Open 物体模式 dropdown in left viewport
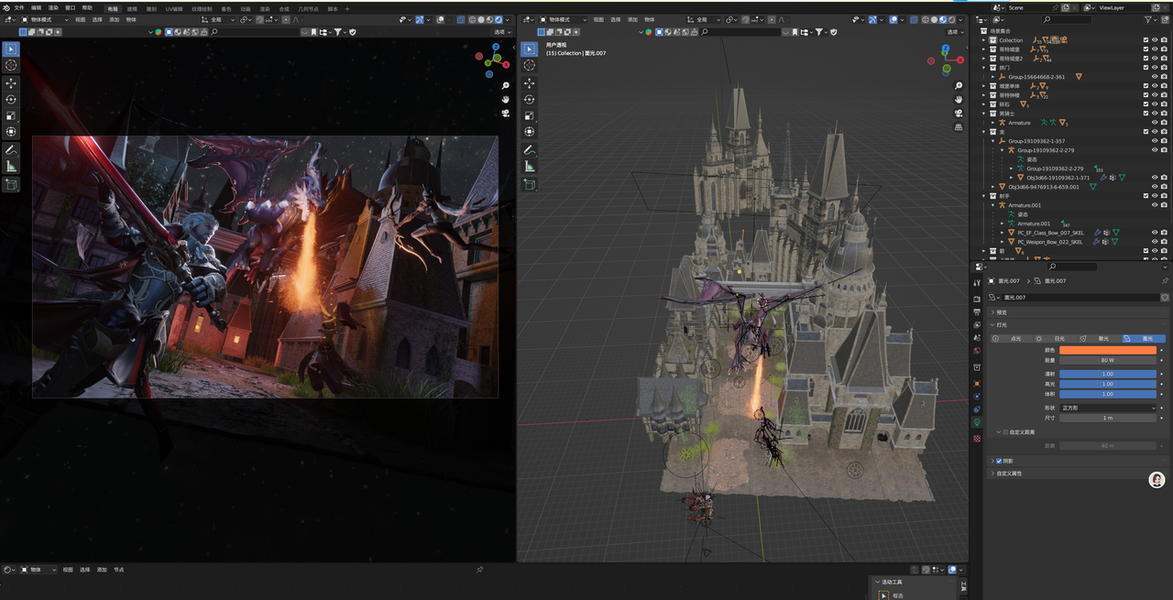The height and width of the screenshot is (600, 1173). point(43,19)
